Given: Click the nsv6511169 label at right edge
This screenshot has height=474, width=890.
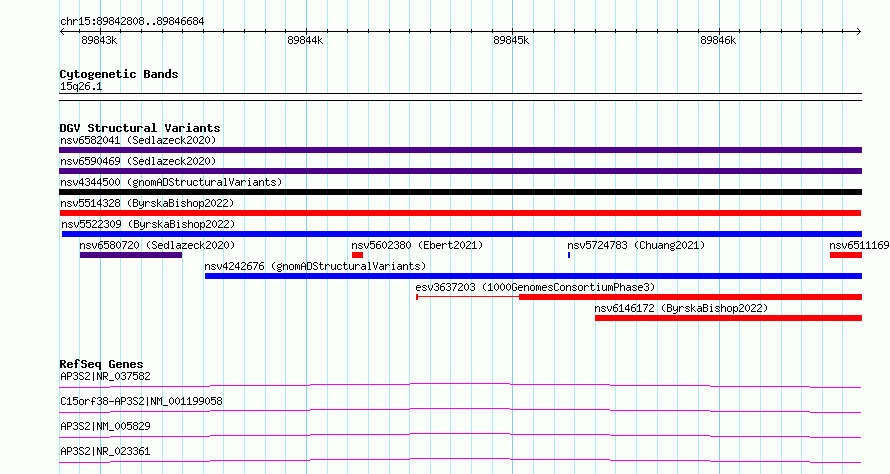Looking at the screenshot, I should pyautogui.click(x=859, y=245).
